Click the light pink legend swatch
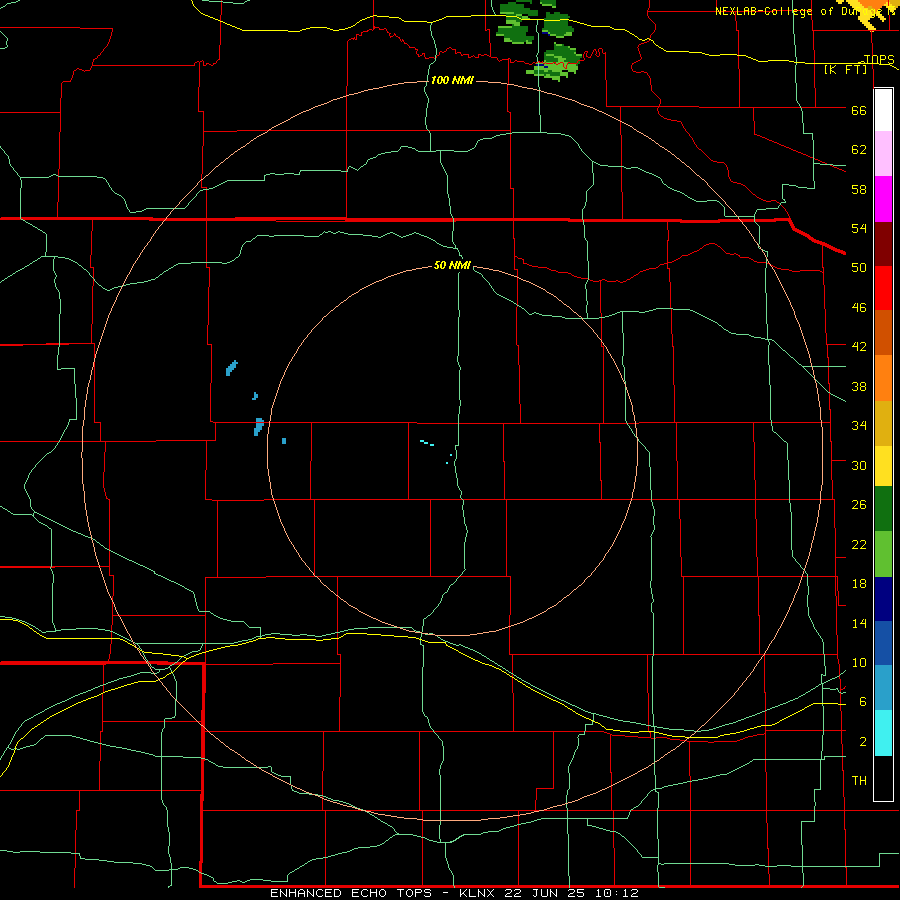900x900 pixels. point(883,154)
